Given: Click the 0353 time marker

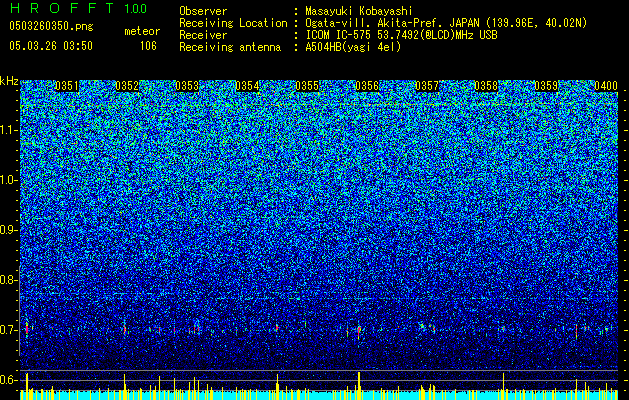Looking at the screenshot, I should pos(187,86).
